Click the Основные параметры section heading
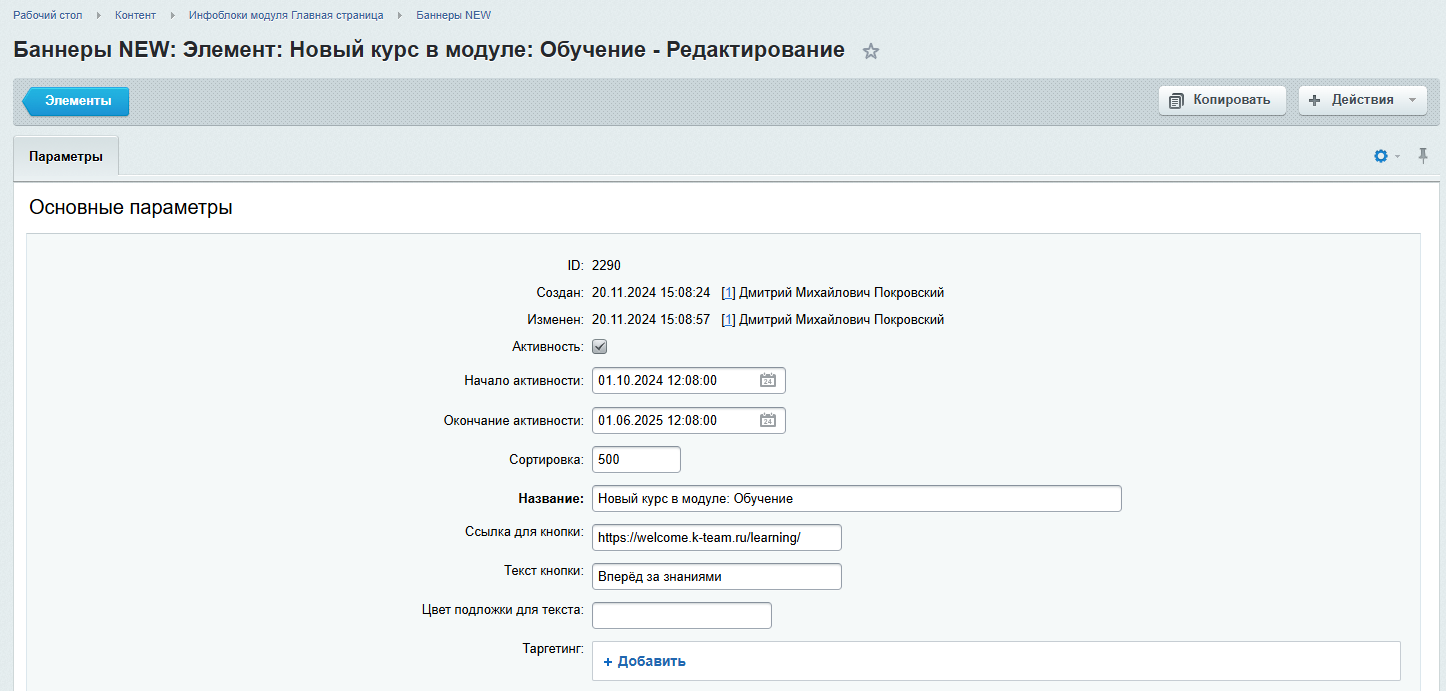Viewport: 1446px width, 691px height. click(x=131, y=208)
